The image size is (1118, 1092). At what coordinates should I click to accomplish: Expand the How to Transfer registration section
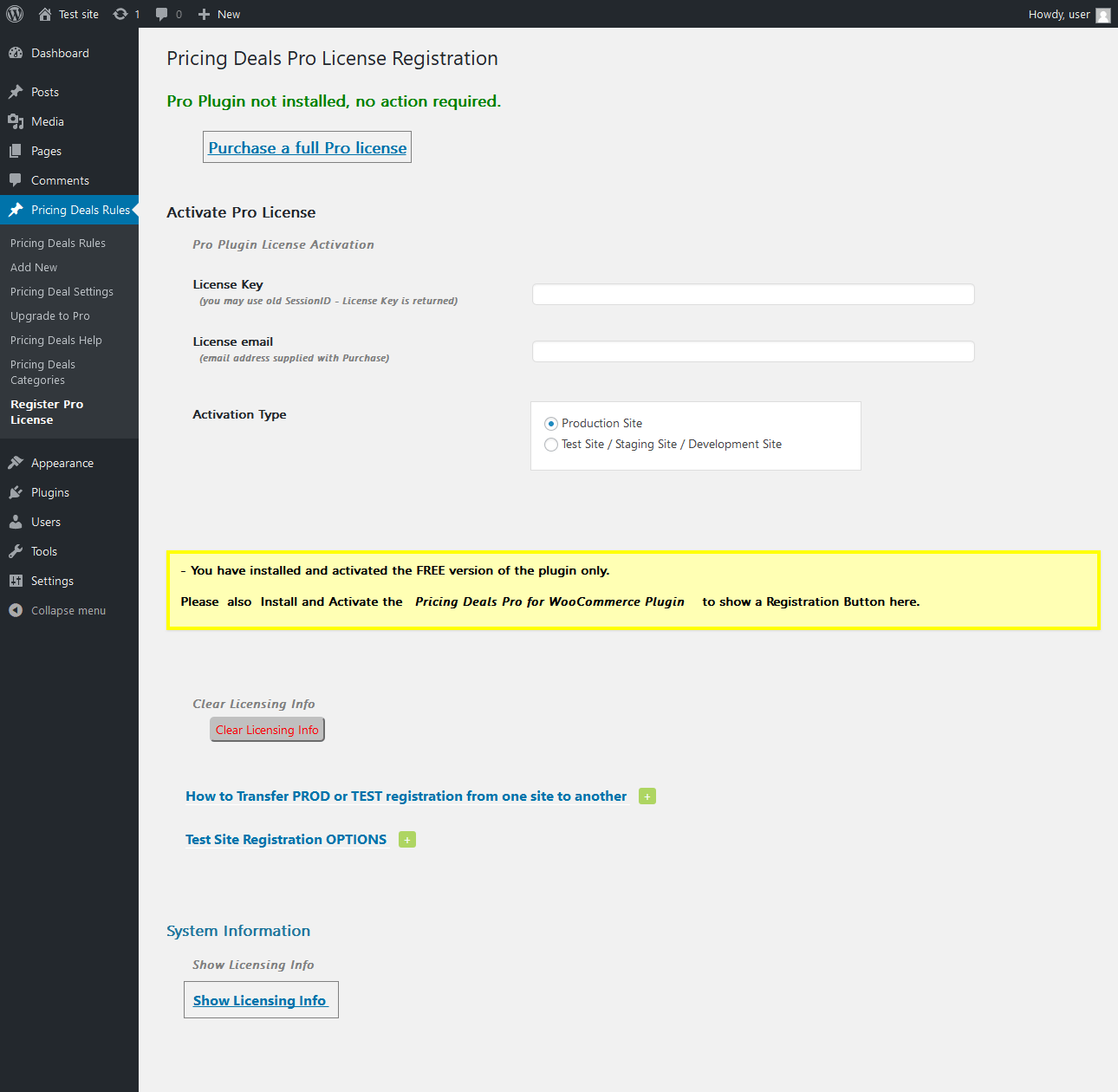coord(647,796)
